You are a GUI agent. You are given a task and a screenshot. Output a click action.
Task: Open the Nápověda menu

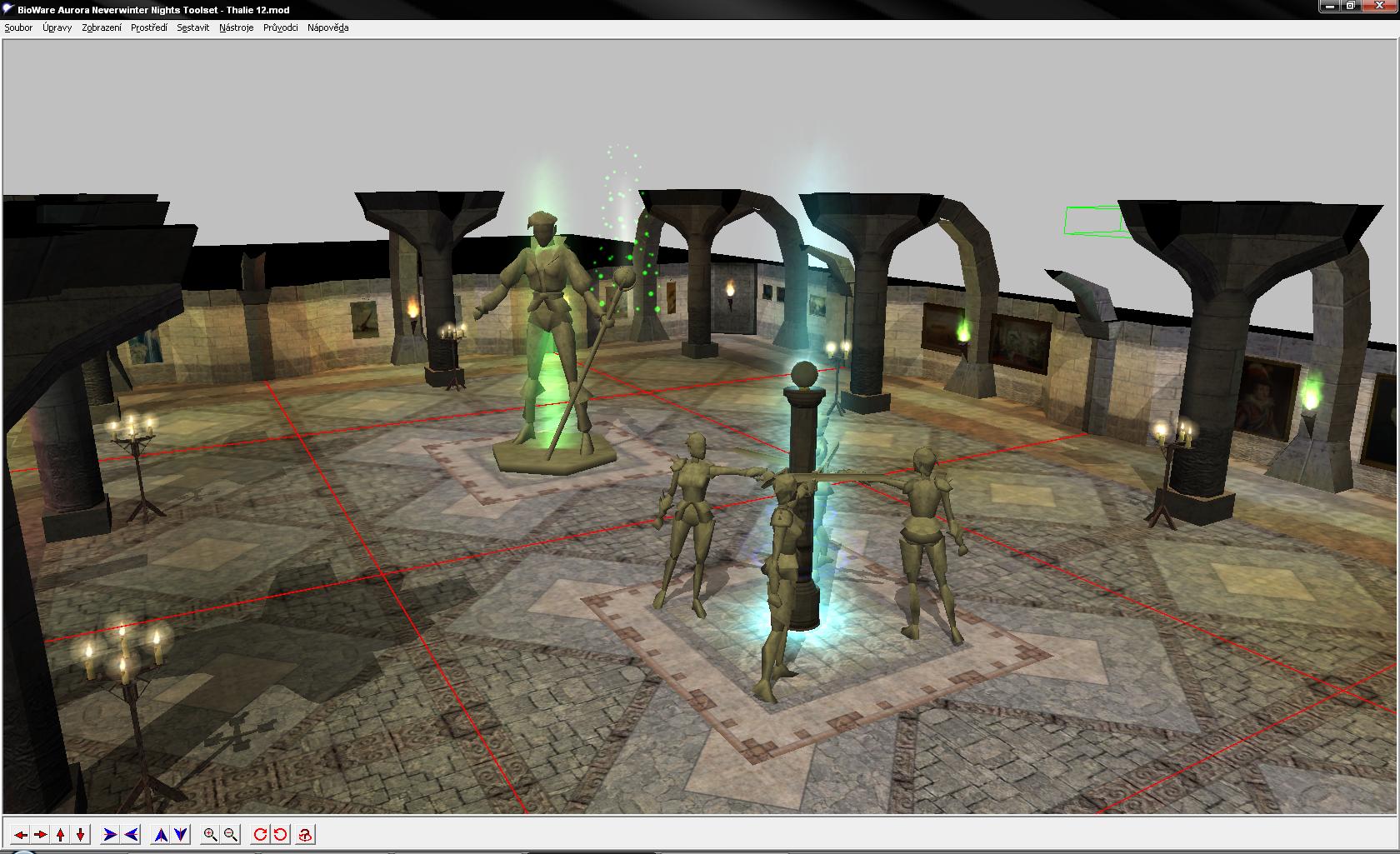point(327,27)
